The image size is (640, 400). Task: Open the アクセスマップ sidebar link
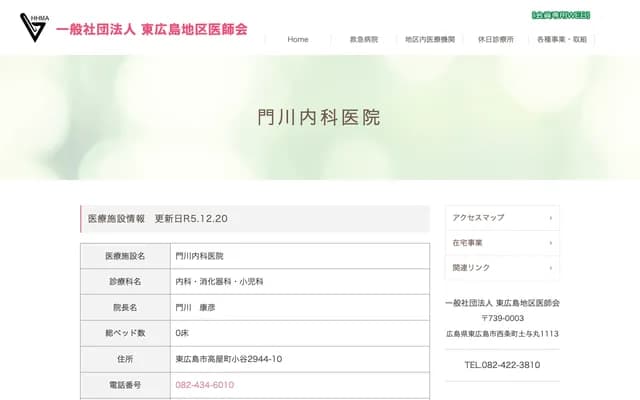tap(502, 218)
